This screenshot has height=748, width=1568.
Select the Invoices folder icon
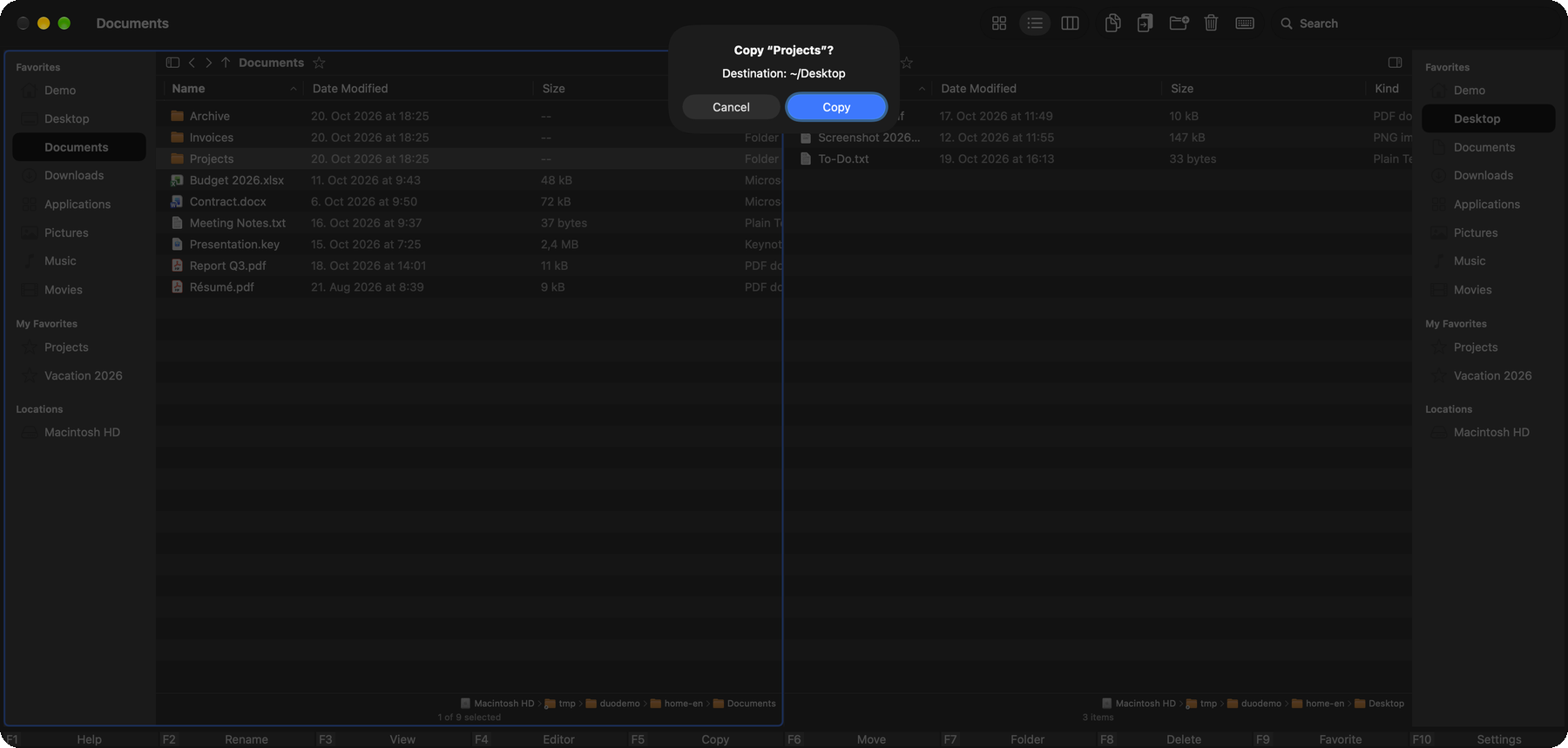click(x=178, y=138)
